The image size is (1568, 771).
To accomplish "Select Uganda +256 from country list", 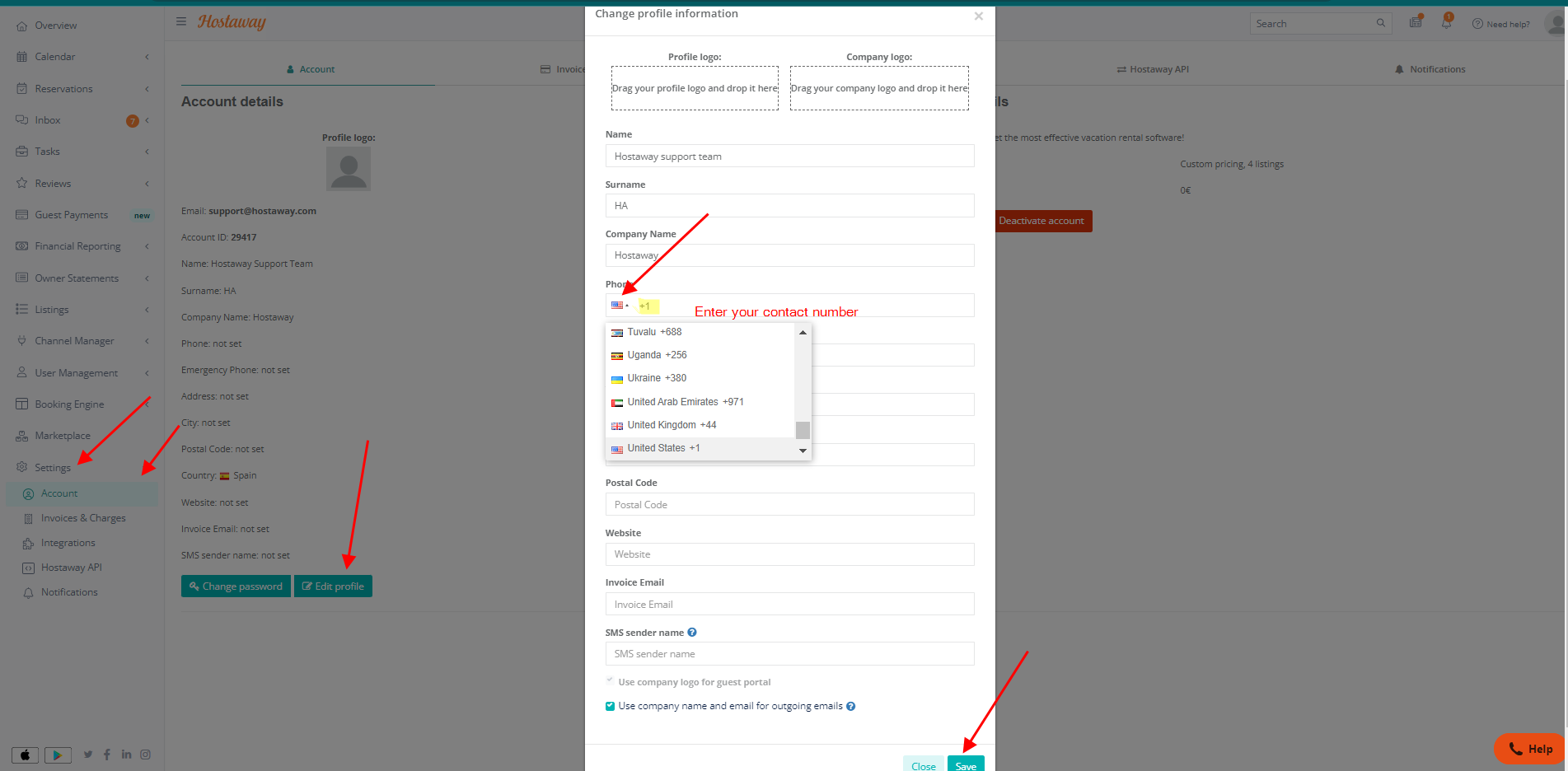I will [700, 355].
